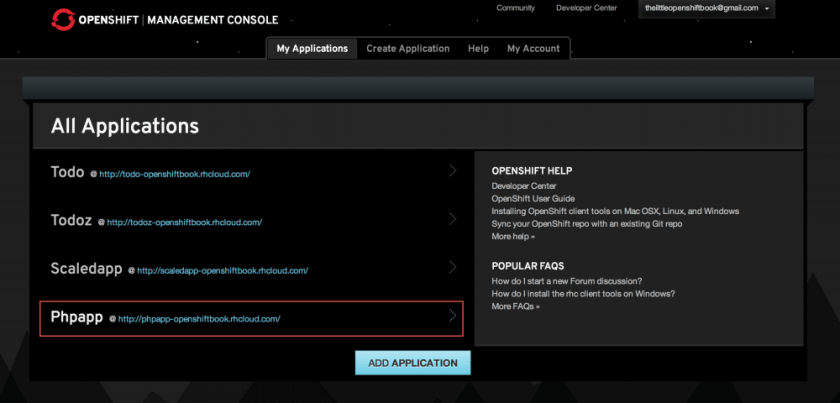Open the phpapp-openshiftbook URL link
This screenshot has width=840, height=403.
[199, 319]
